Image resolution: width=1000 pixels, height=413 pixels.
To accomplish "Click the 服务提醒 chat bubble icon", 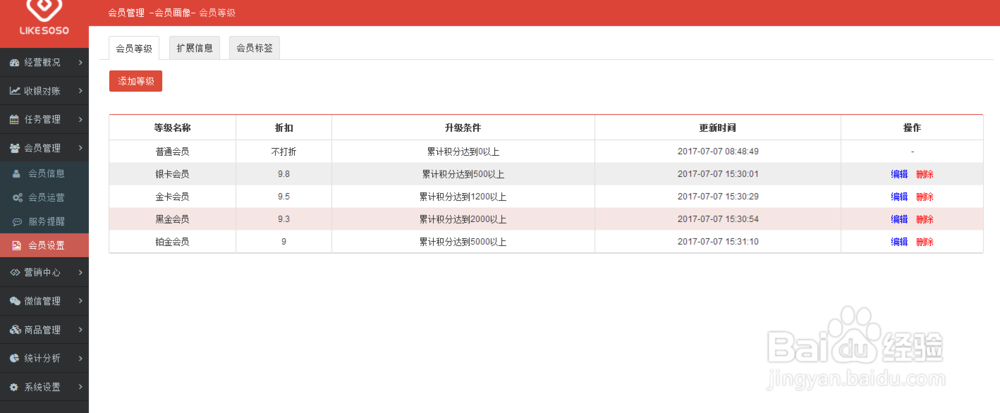I will (x=17, y=222).
